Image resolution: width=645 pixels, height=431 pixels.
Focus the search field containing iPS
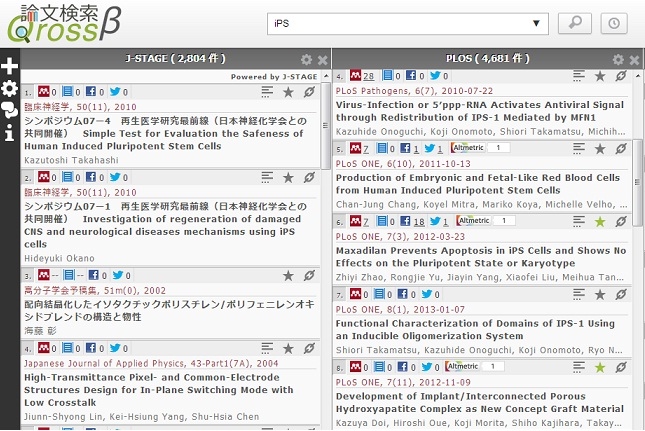click(x=408, y=23)
